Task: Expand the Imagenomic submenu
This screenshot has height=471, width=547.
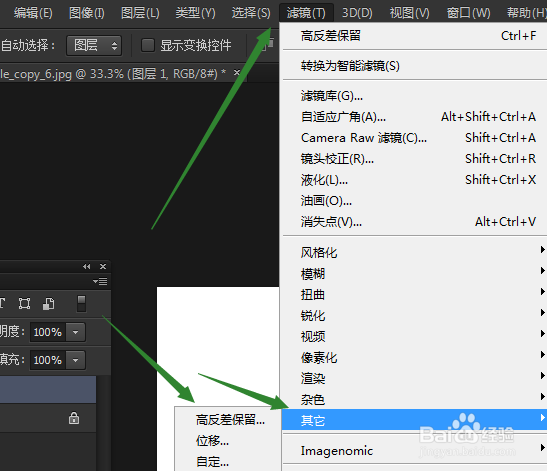Action: tap(415, 450)
